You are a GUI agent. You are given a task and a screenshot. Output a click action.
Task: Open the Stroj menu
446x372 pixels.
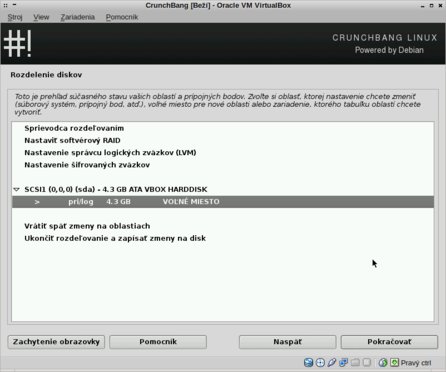(x=15, y=17)
